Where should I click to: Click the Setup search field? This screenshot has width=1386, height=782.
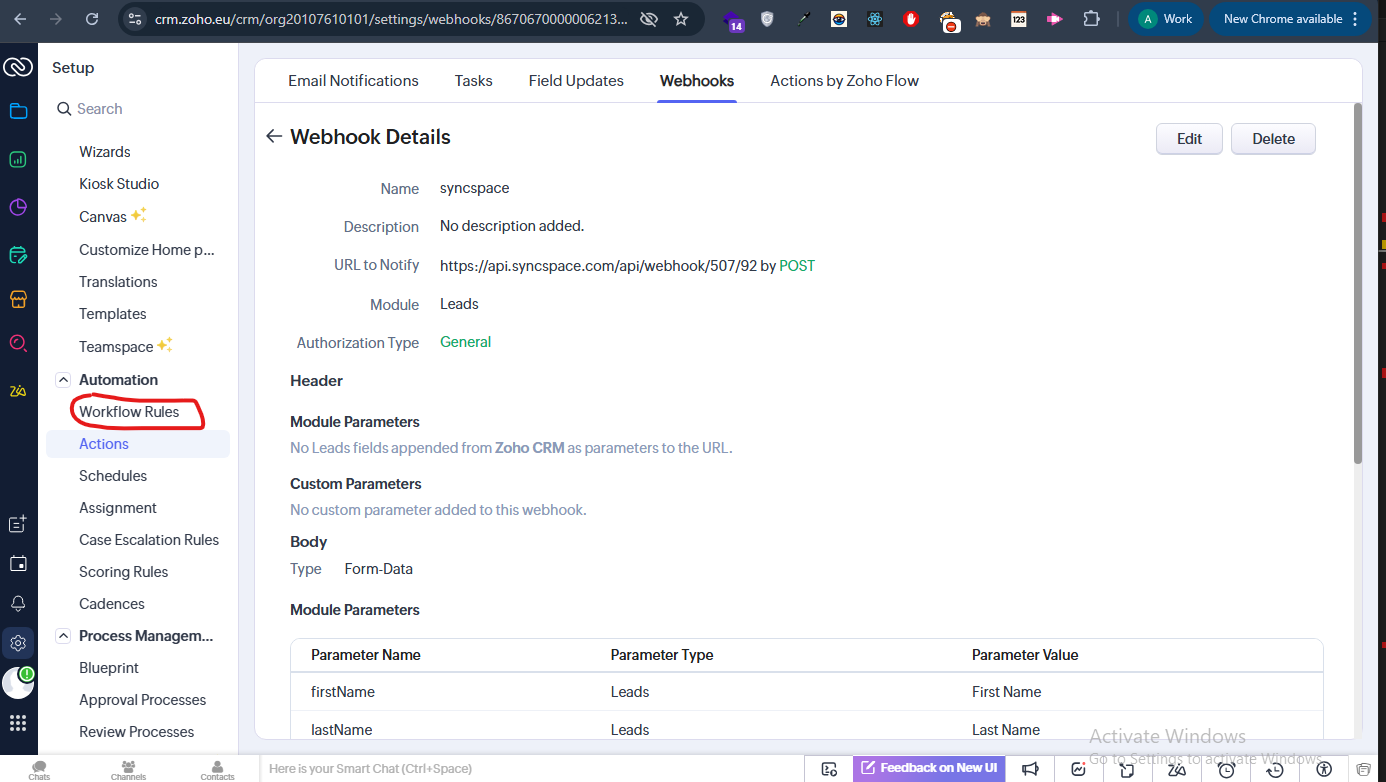point(140,109)
